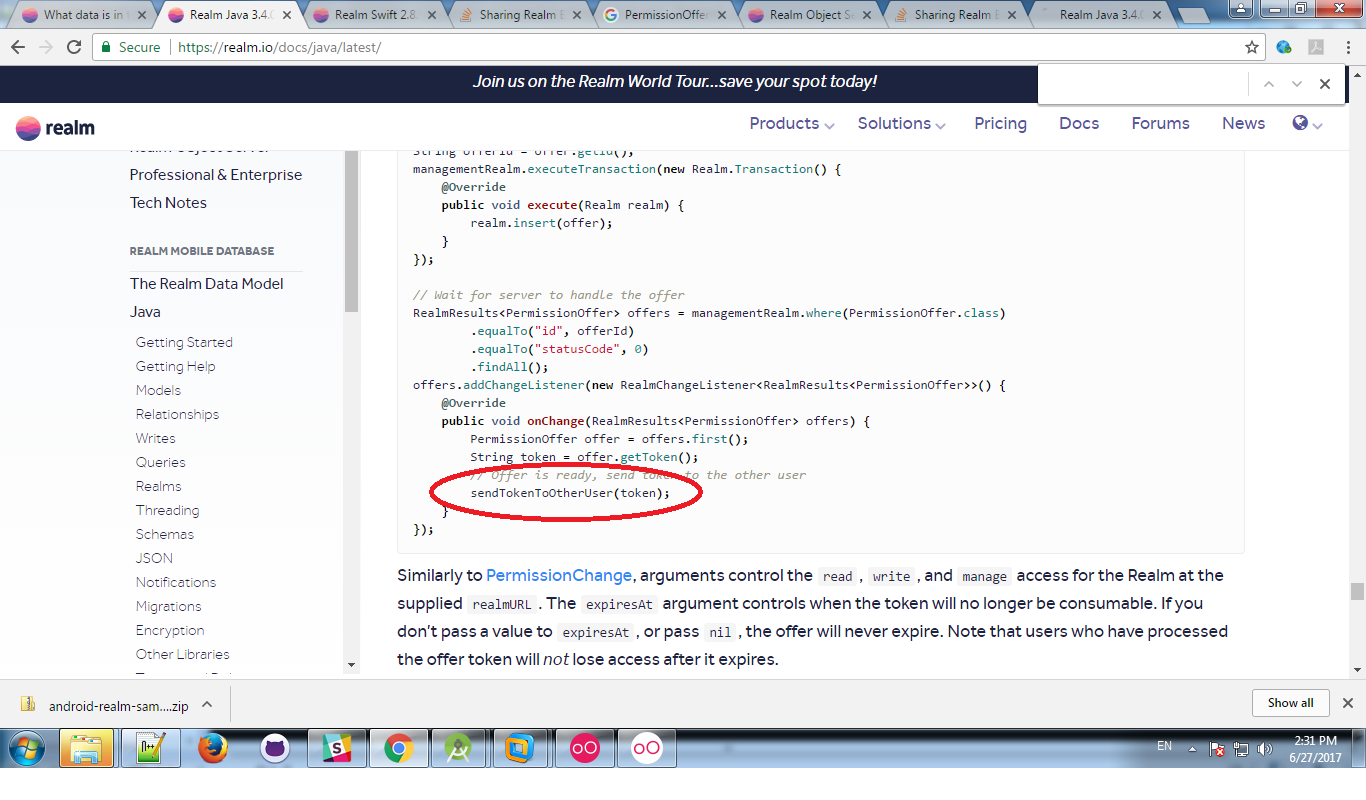Click the browser back arrow

click(x=19, y=47)
